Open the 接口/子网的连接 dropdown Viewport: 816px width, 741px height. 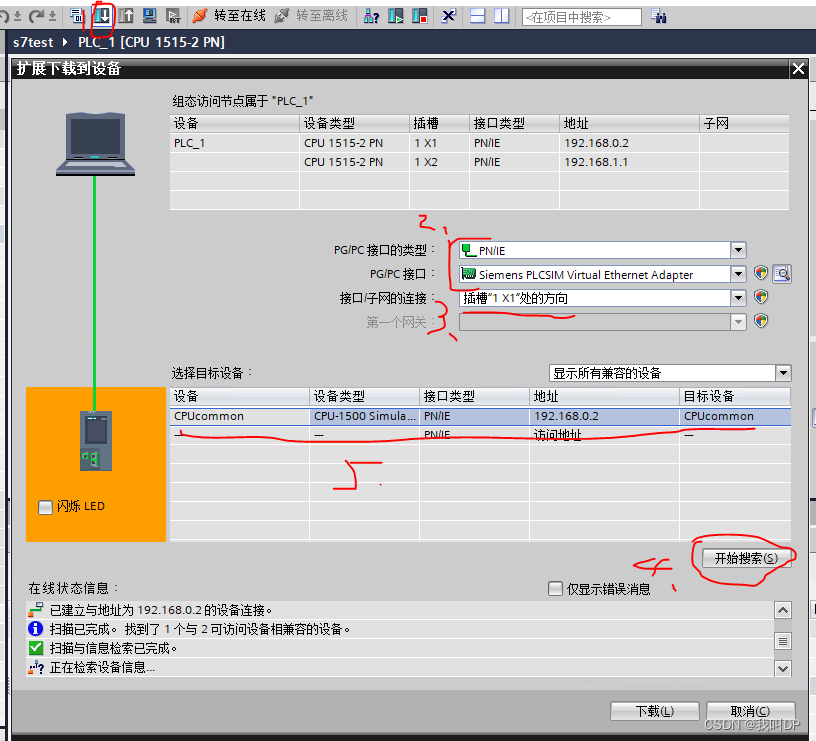click(738, 298)
